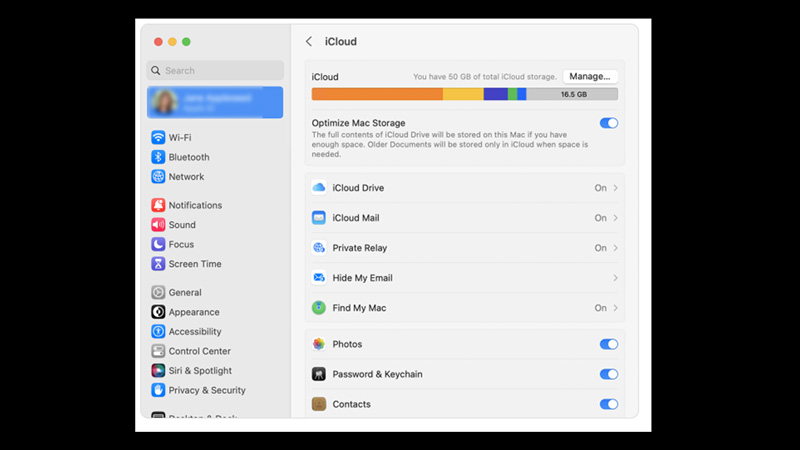Click the General gear icon

(158, 292)
